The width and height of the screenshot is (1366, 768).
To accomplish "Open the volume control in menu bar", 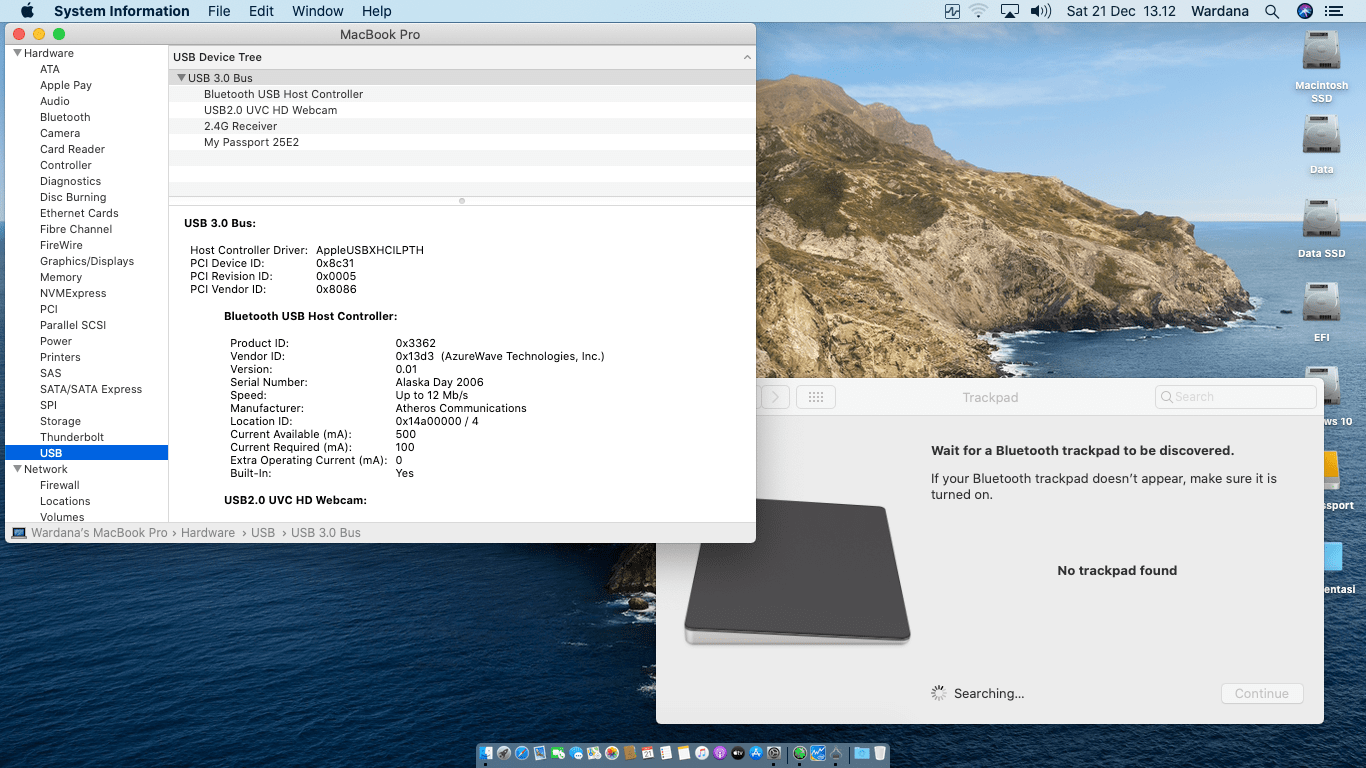I will pyautogui.click(x=1041, y=11).
